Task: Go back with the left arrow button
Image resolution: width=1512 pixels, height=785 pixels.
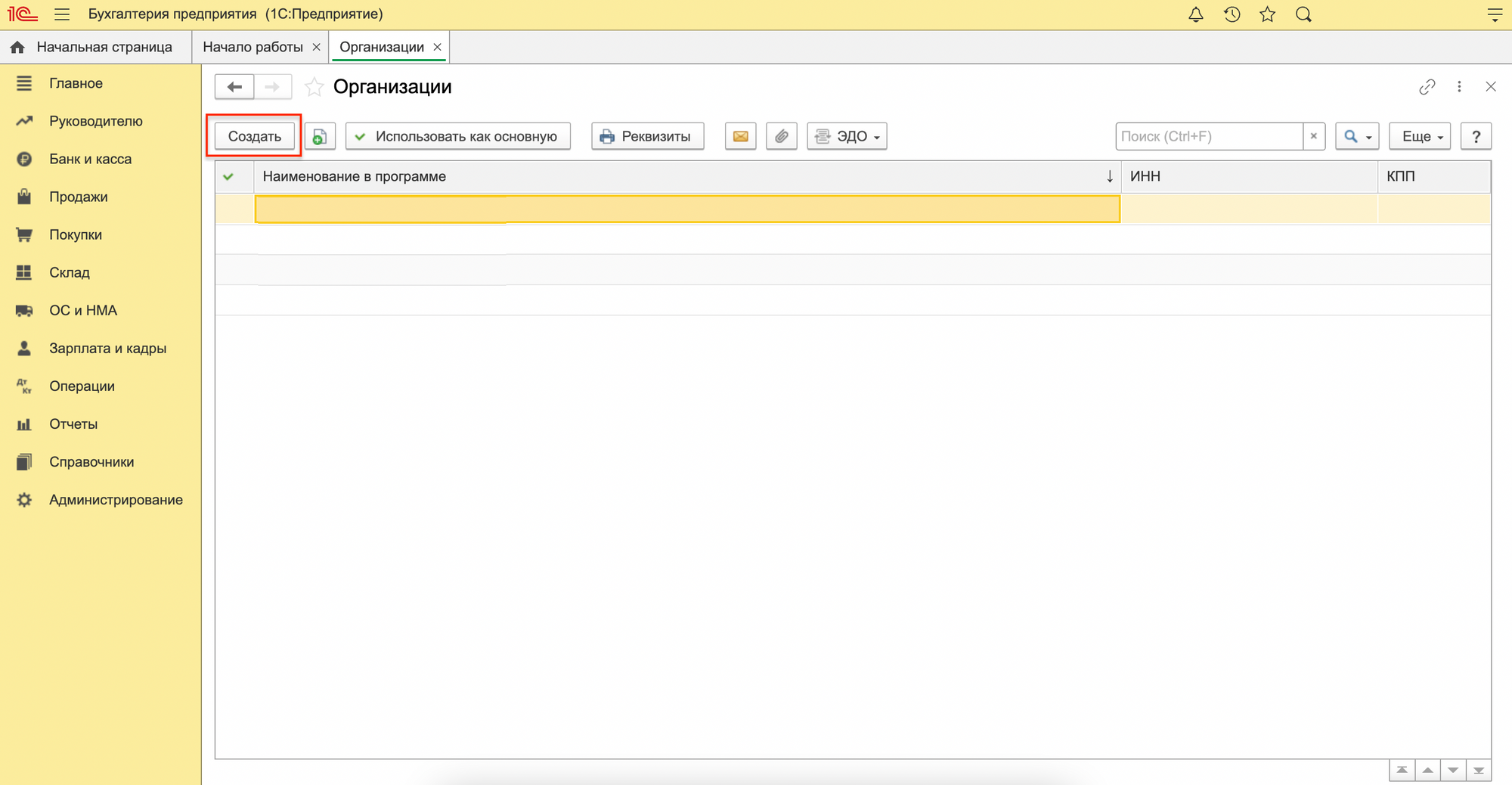Action: 234,87
